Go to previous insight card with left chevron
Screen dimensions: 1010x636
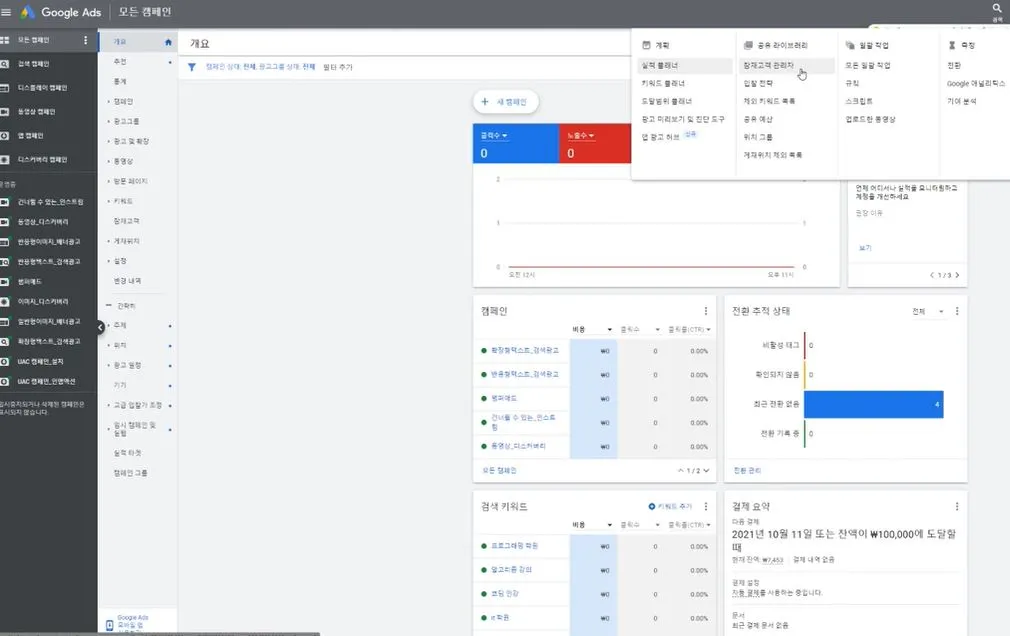[x=932, y=275]
